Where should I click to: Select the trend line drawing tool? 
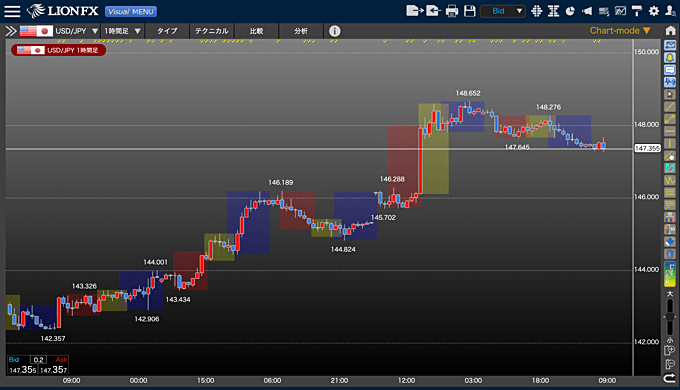coord(670,107)
